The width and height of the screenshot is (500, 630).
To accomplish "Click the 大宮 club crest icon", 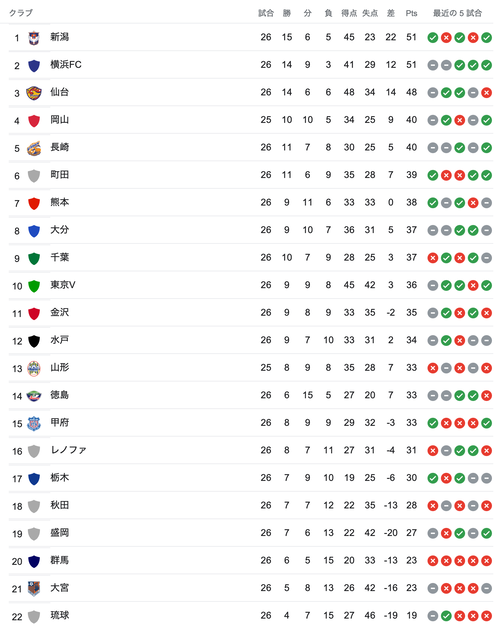I will pos(34,589).
